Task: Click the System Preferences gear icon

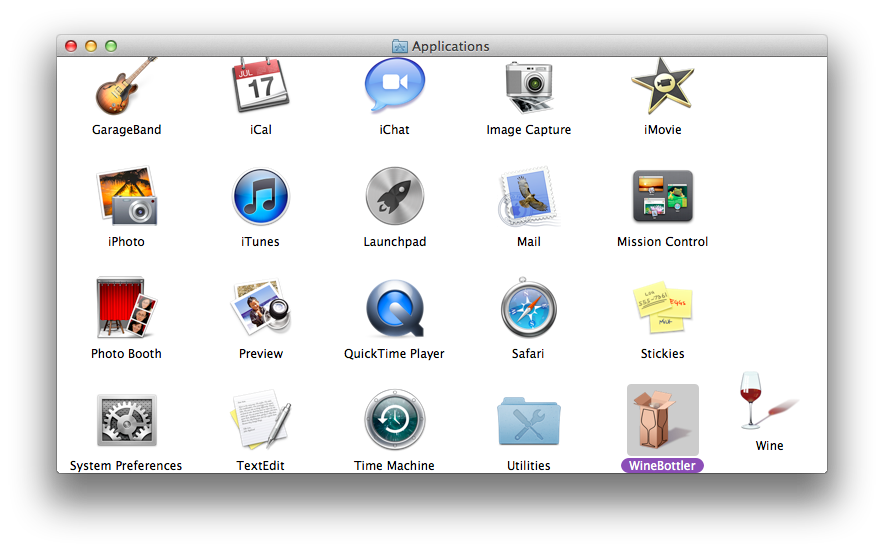Action: click(x=126, y=420)
